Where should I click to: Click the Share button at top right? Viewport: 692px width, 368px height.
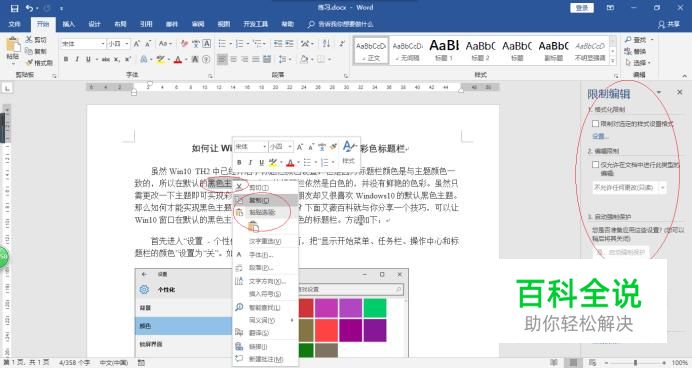(x=669, y=24)
